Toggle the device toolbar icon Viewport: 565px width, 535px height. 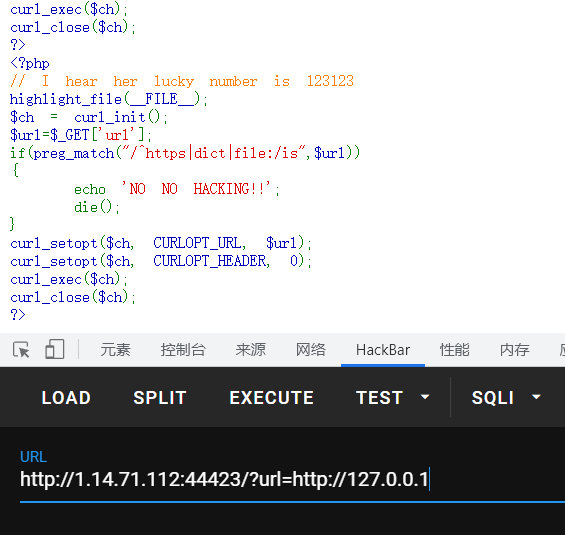point(55,349)
